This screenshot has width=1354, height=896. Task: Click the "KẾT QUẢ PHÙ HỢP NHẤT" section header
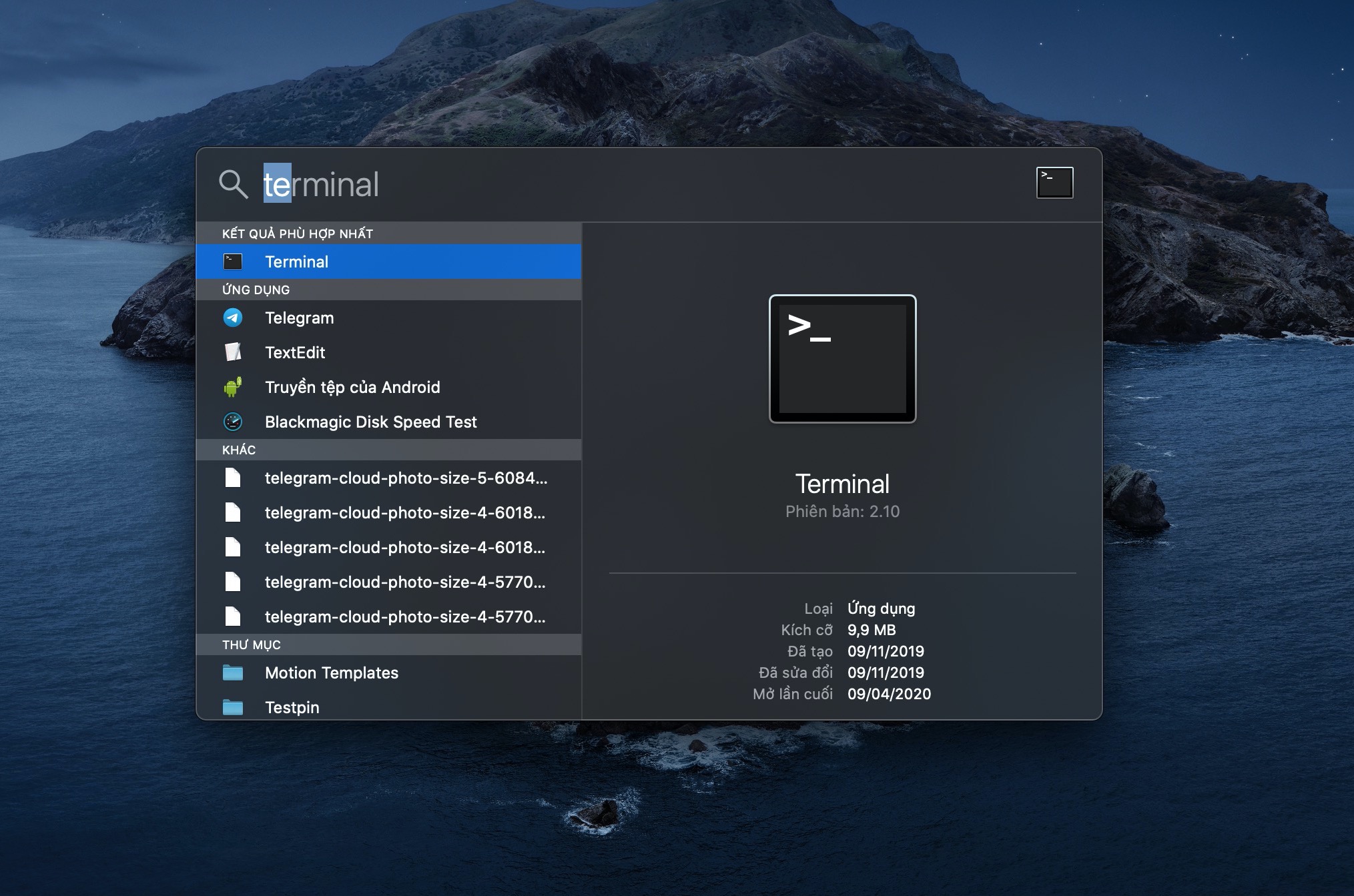[x=298, y=234]
